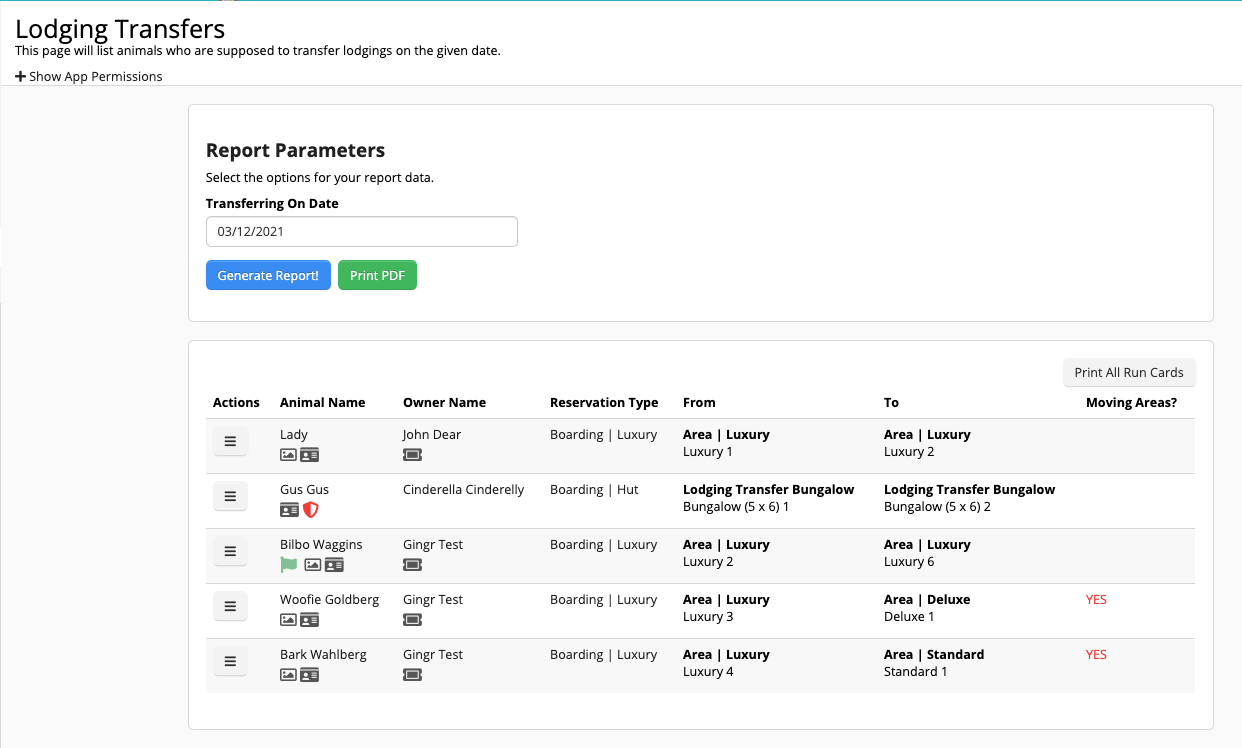Open owner Gingr Test in Bilbo Waggins row

(433, 545)
